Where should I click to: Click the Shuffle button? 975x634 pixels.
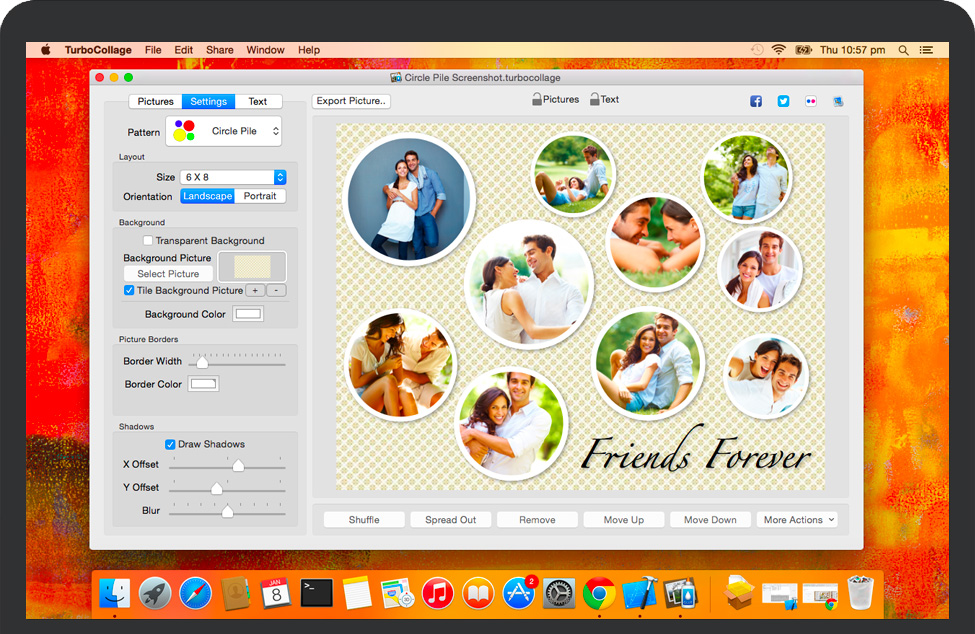tap(364, 520)
